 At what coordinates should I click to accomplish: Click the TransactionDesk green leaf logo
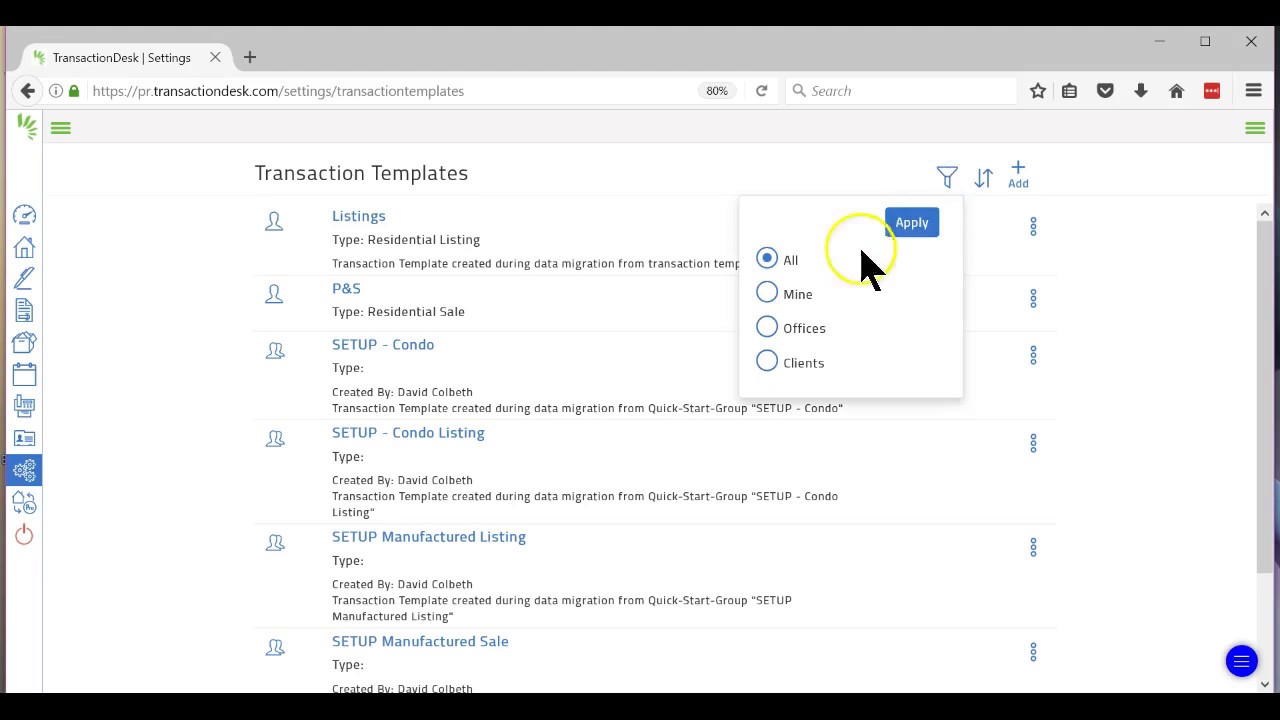[x=27, y=126]
